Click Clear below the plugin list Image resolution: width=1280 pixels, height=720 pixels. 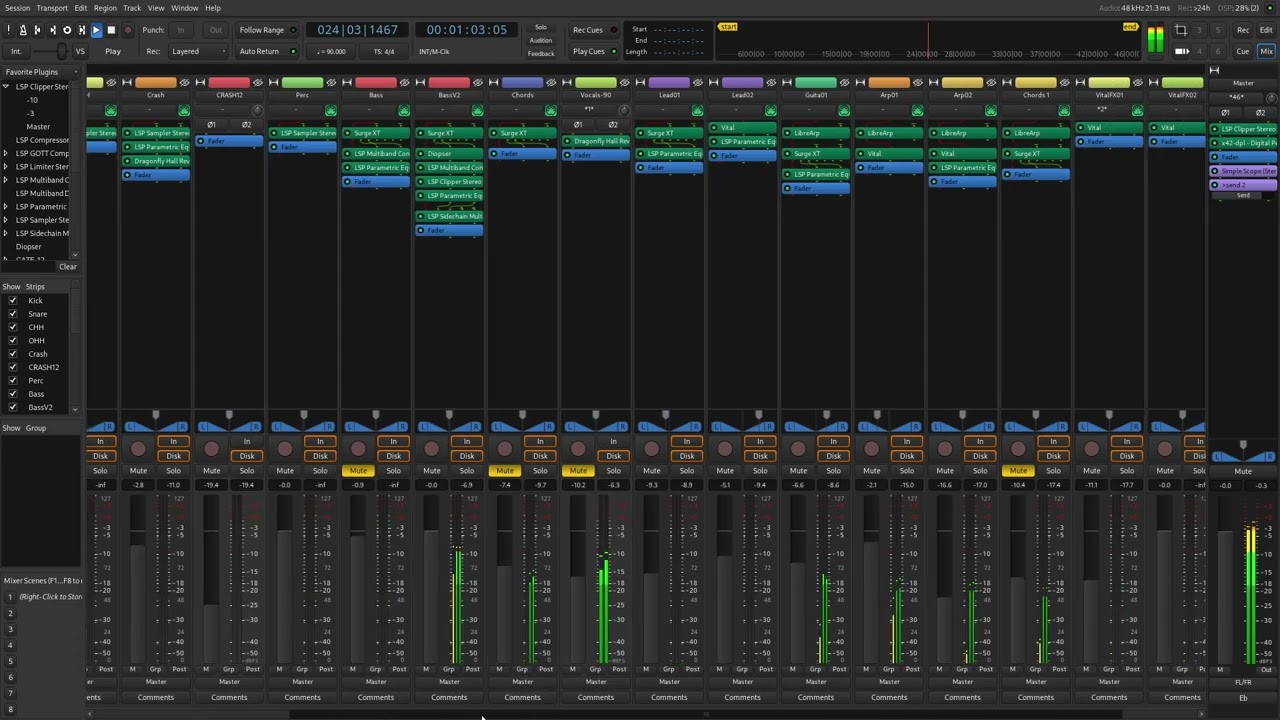(67, 267)
